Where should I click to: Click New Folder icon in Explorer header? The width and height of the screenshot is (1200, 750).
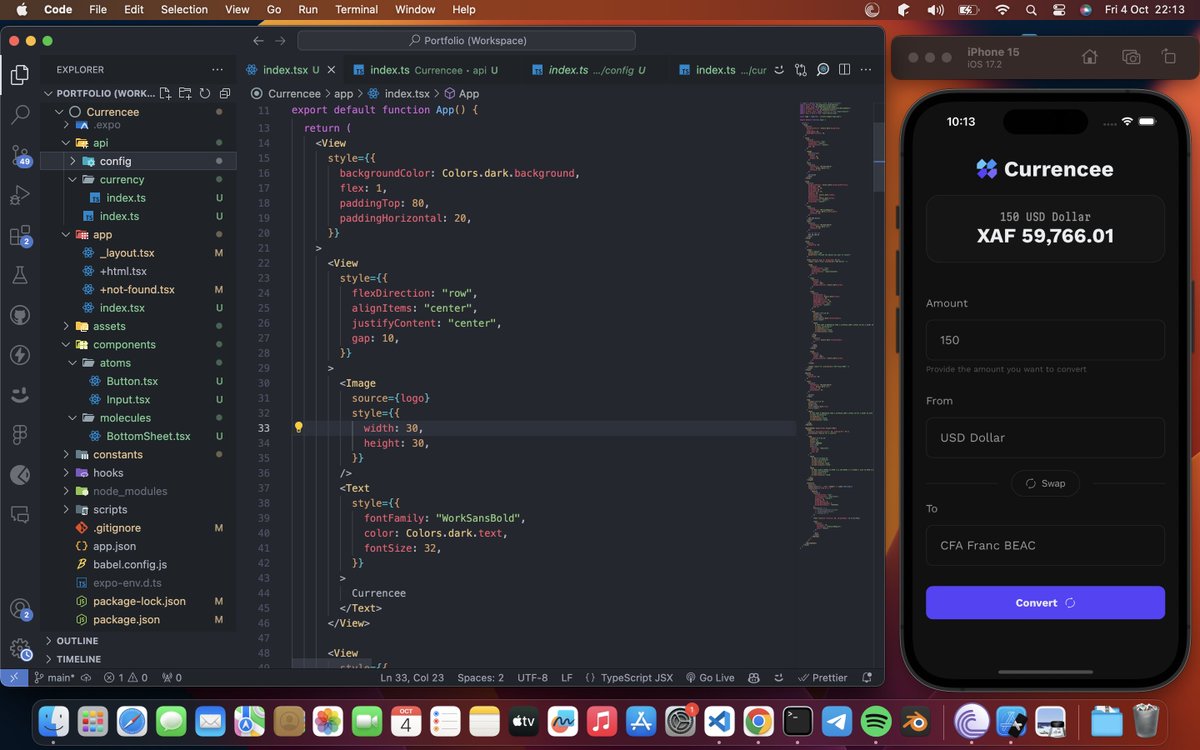(x=185, y=93)
